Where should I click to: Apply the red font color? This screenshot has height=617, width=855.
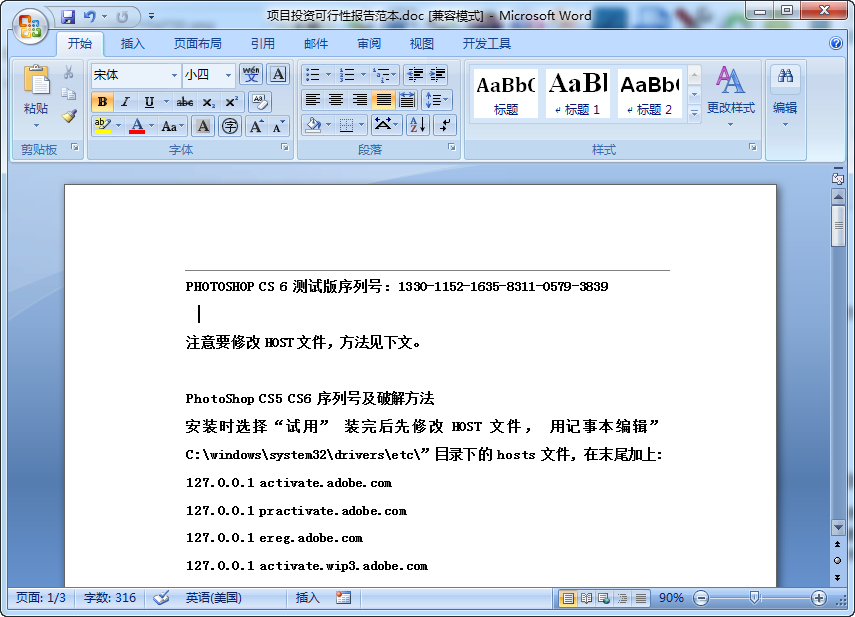click(137, 126)
